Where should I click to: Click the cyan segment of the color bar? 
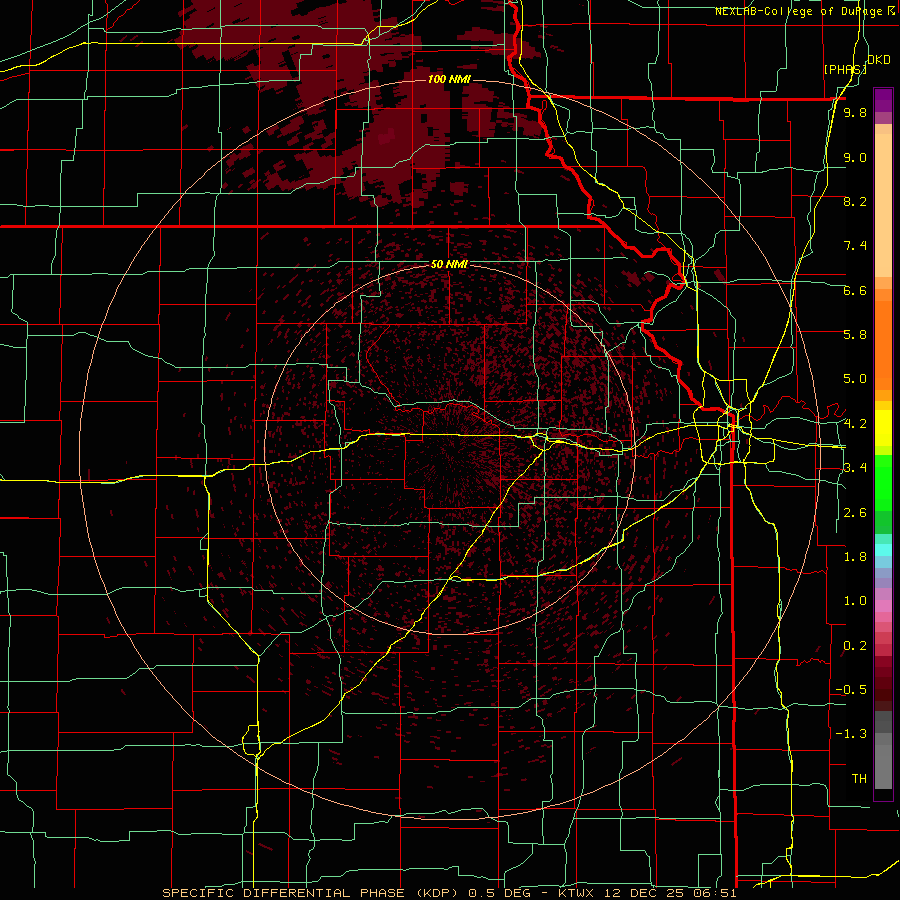pyautogui.click(x=883, y=550)
